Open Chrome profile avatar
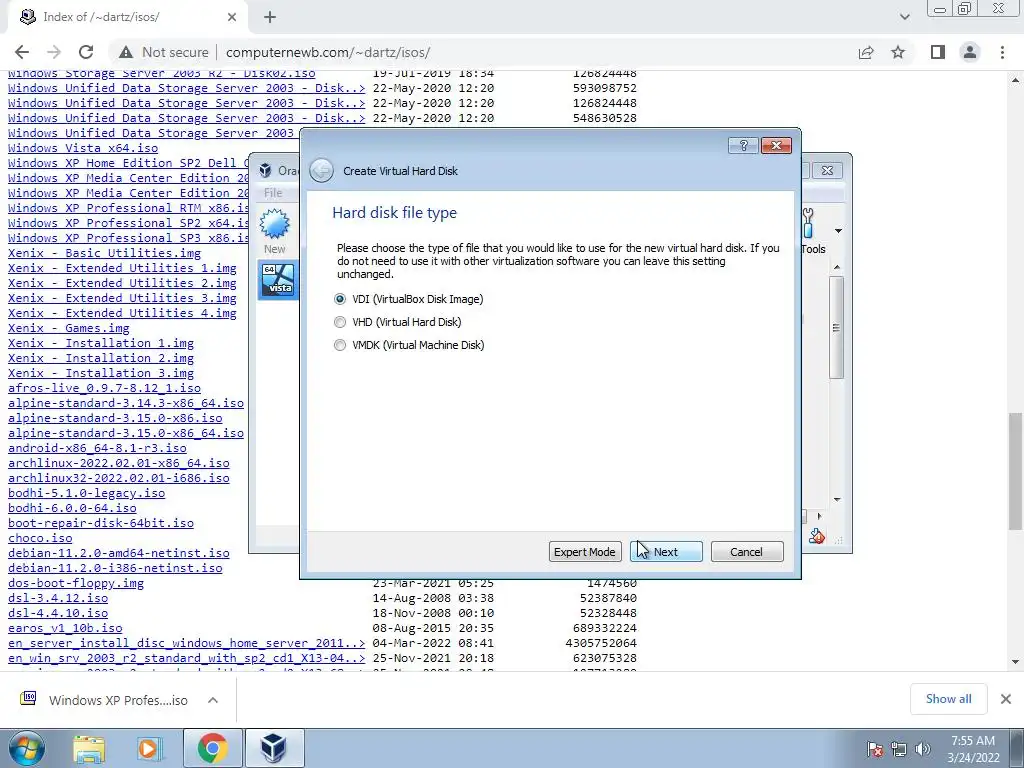 point(970,52)
